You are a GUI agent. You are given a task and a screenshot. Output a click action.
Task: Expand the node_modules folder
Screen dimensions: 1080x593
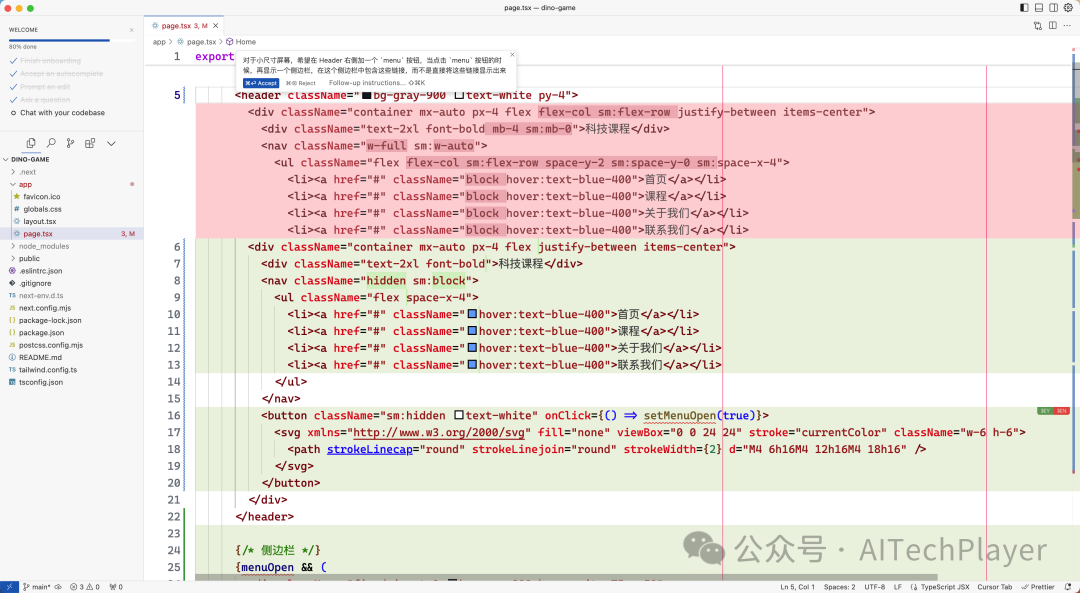pos(44,245)
